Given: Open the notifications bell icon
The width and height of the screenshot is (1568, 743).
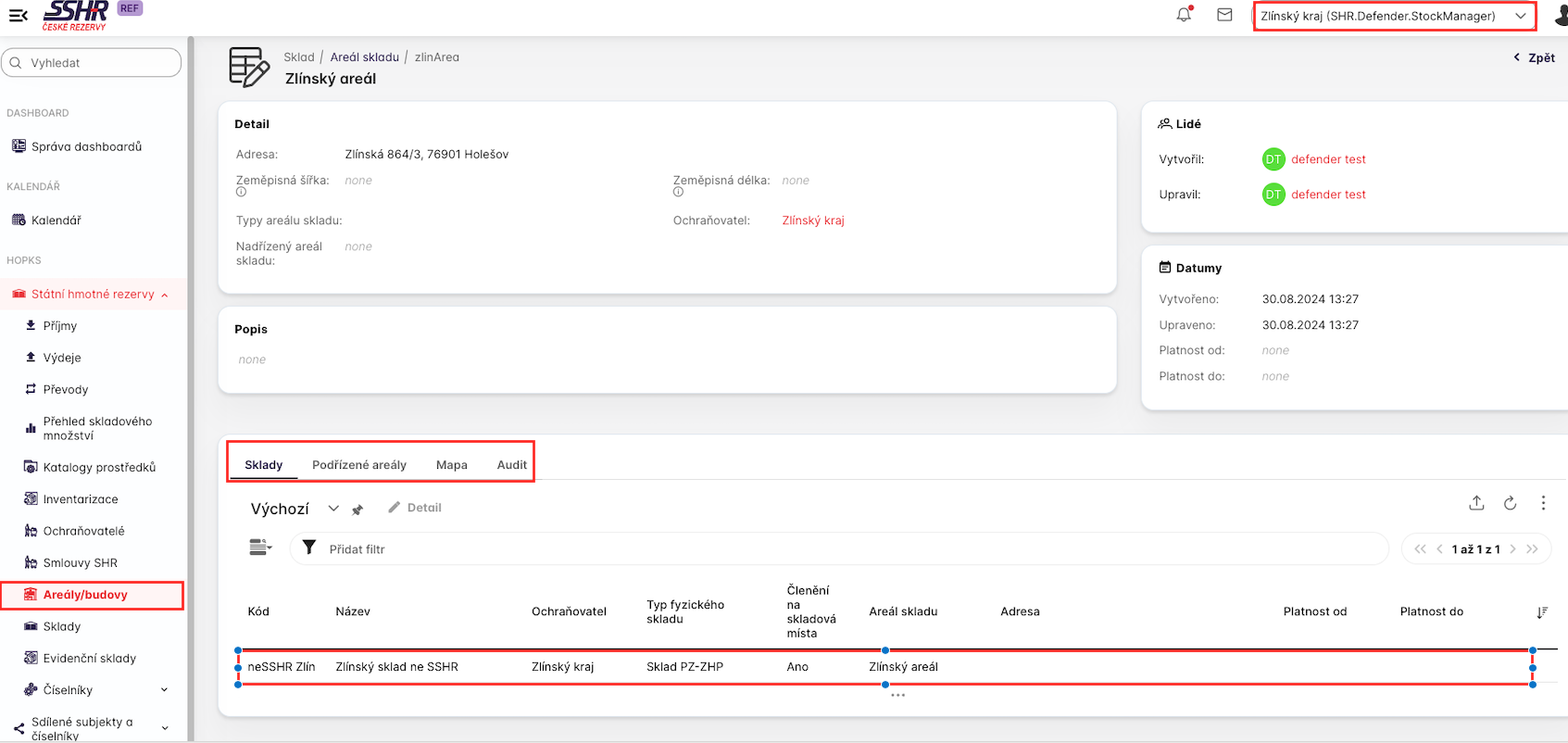Looking at the screenshot, I should point(1184,15).
